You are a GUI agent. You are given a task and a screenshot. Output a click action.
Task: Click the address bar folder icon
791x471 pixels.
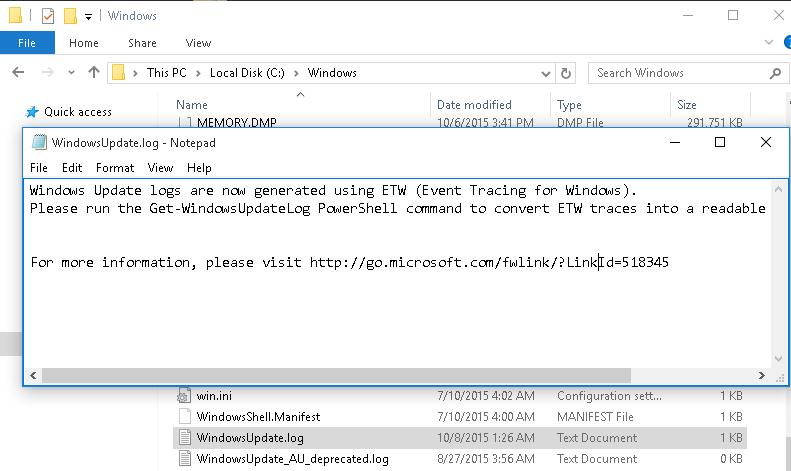119,73
